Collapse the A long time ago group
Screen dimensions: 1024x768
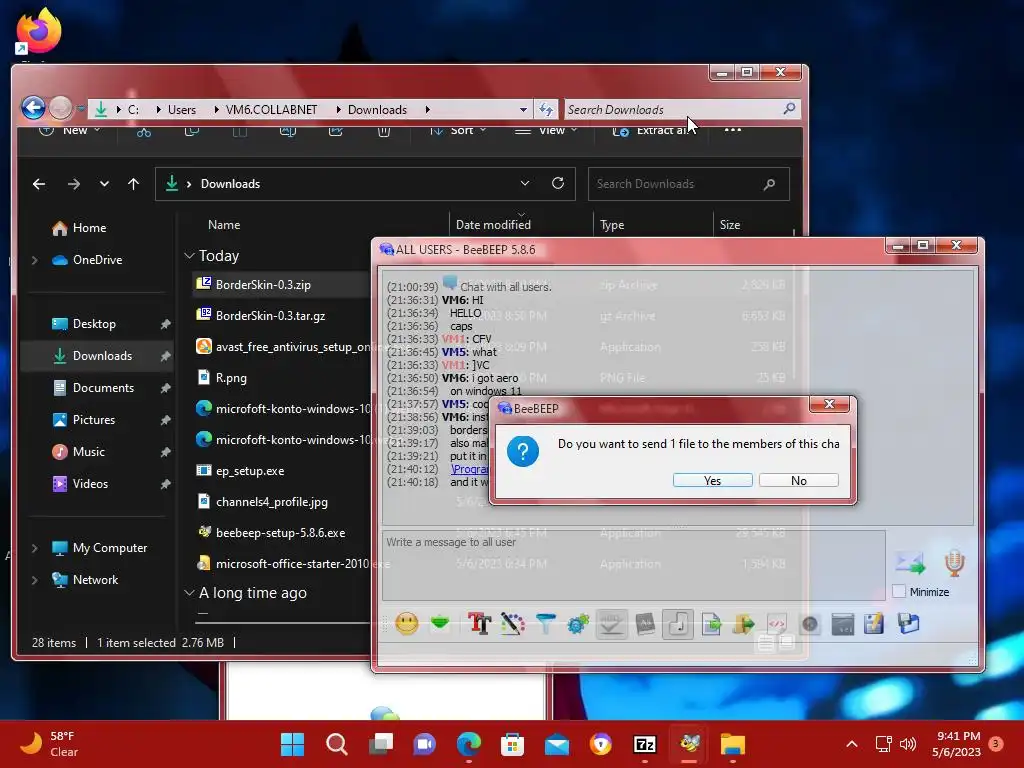tap(189, 593)
